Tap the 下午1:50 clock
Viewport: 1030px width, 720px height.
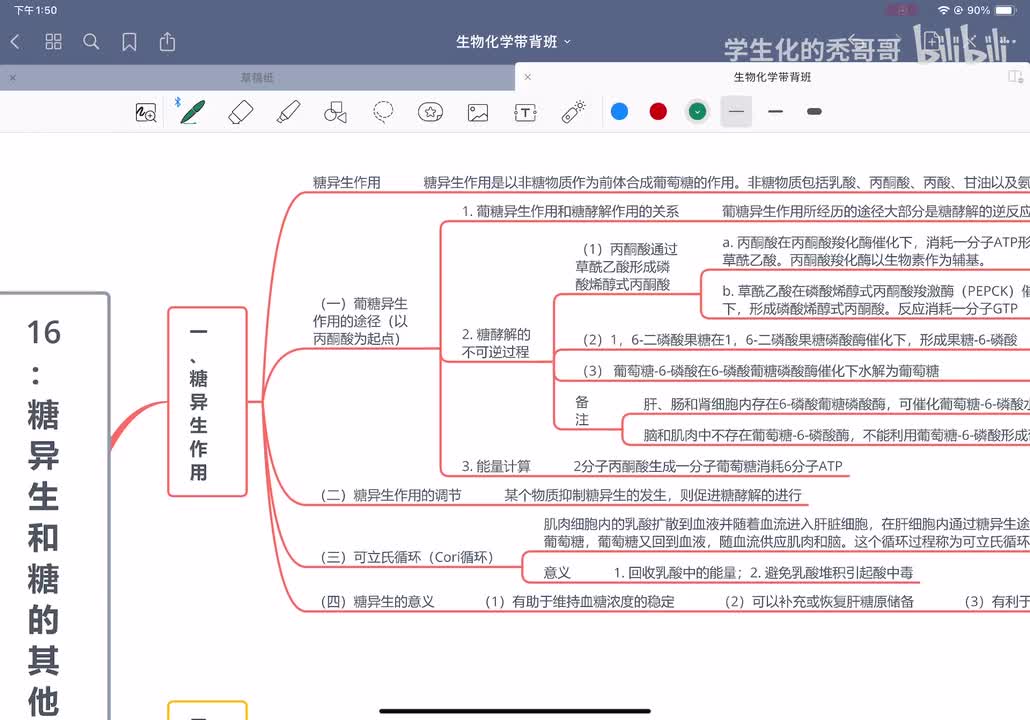(35, 11)
